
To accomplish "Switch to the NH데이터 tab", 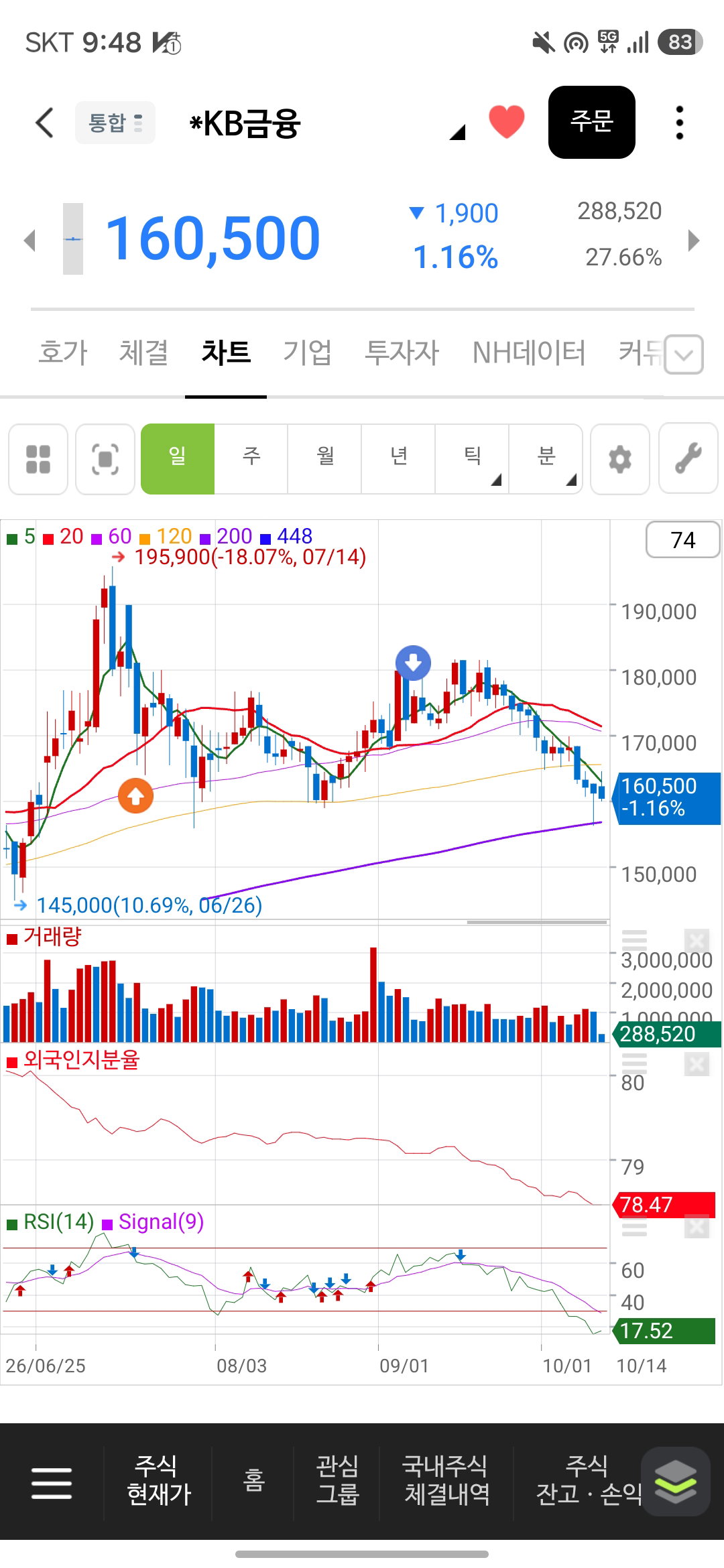I will (x=529, y=352).
